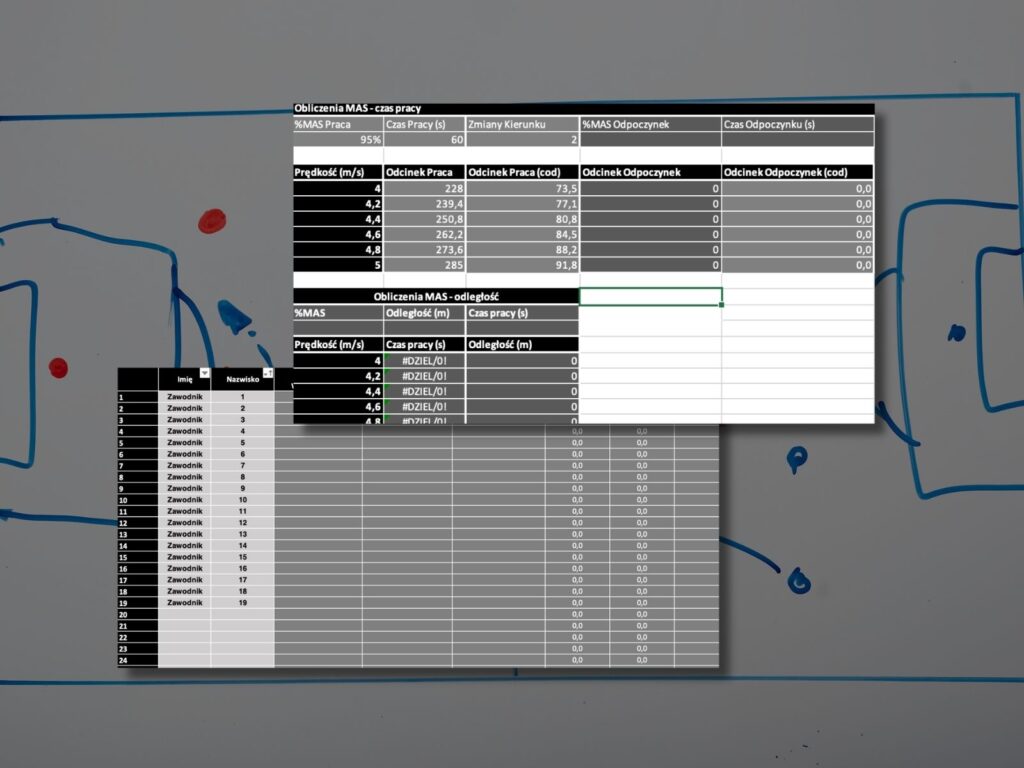Image resolution: width=1024 pixels, height=768 pixels.
Task: Click the Obliczenia MAS - odległość header
Action: coord(436,296)
